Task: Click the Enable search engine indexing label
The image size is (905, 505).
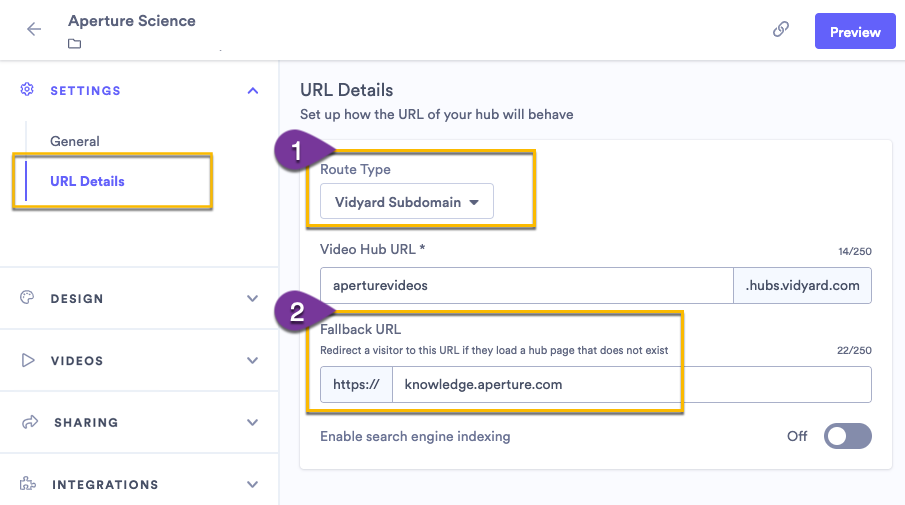Action: pyautogui.click(x=415, y=436)
